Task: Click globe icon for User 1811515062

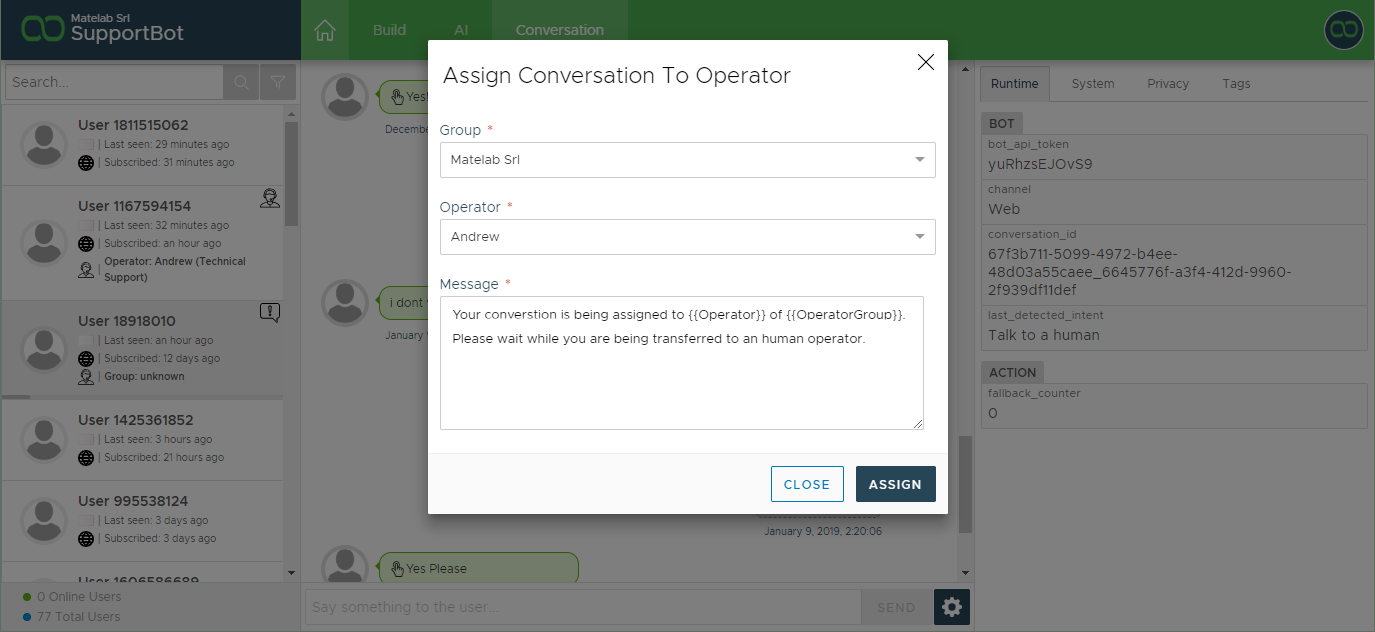Action: pyautogui.click(x=86, y=162)
